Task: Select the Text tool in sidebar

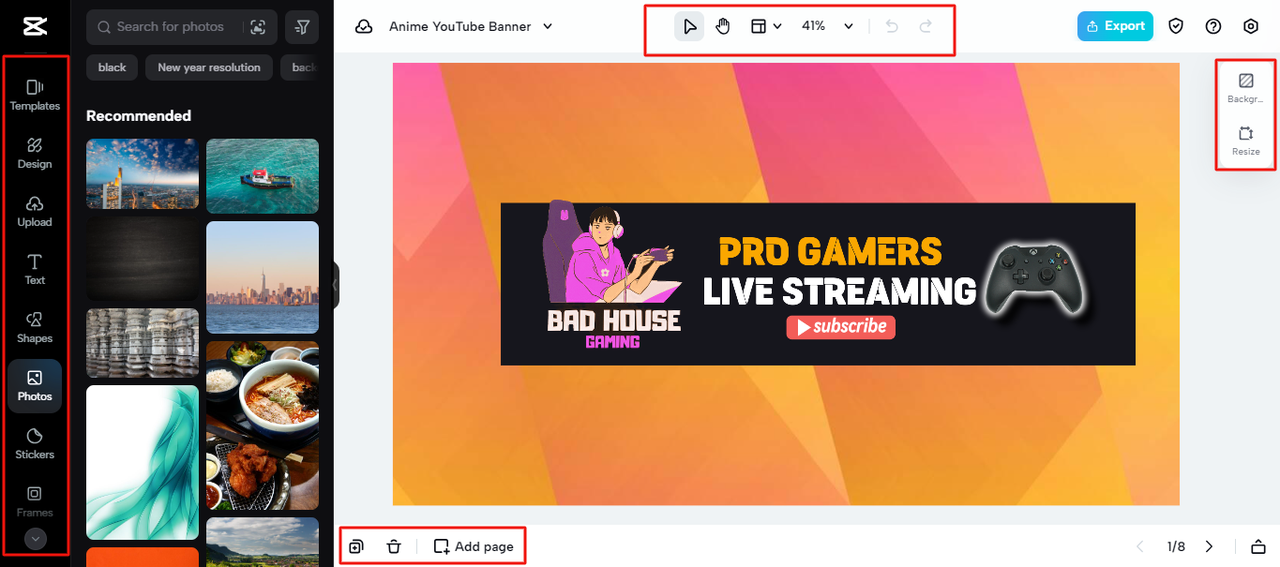Action: point(35,269)
